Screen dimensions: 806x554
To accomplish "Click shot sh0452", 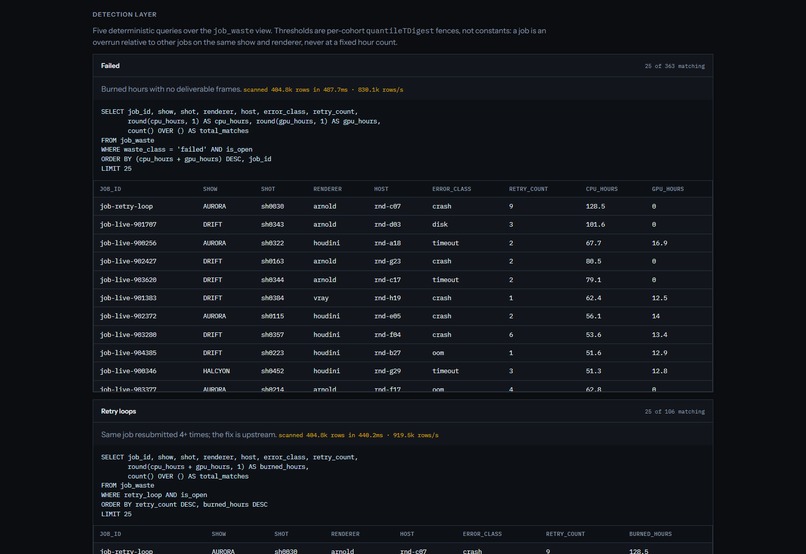I will 272,371.
